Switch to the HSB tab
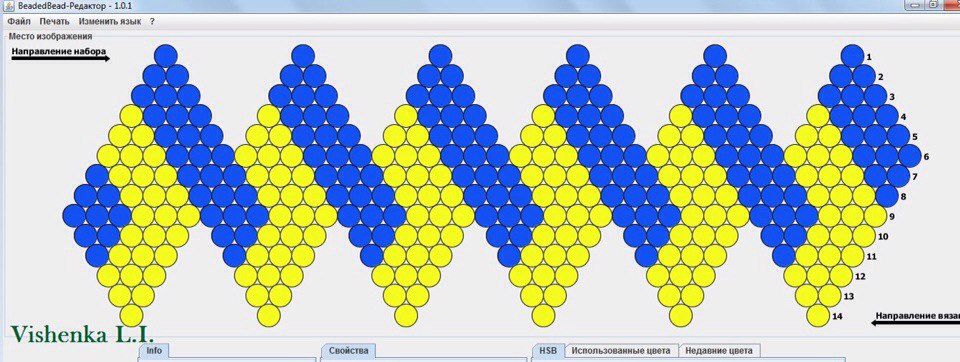This screenshot has height=362, width=960. 547,351
